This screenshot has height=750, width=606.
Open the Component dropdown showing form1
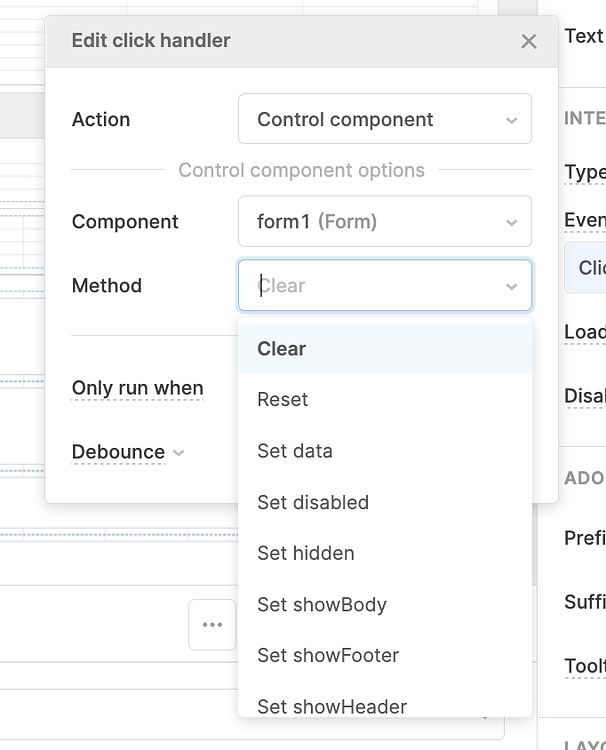click(384, 222)
